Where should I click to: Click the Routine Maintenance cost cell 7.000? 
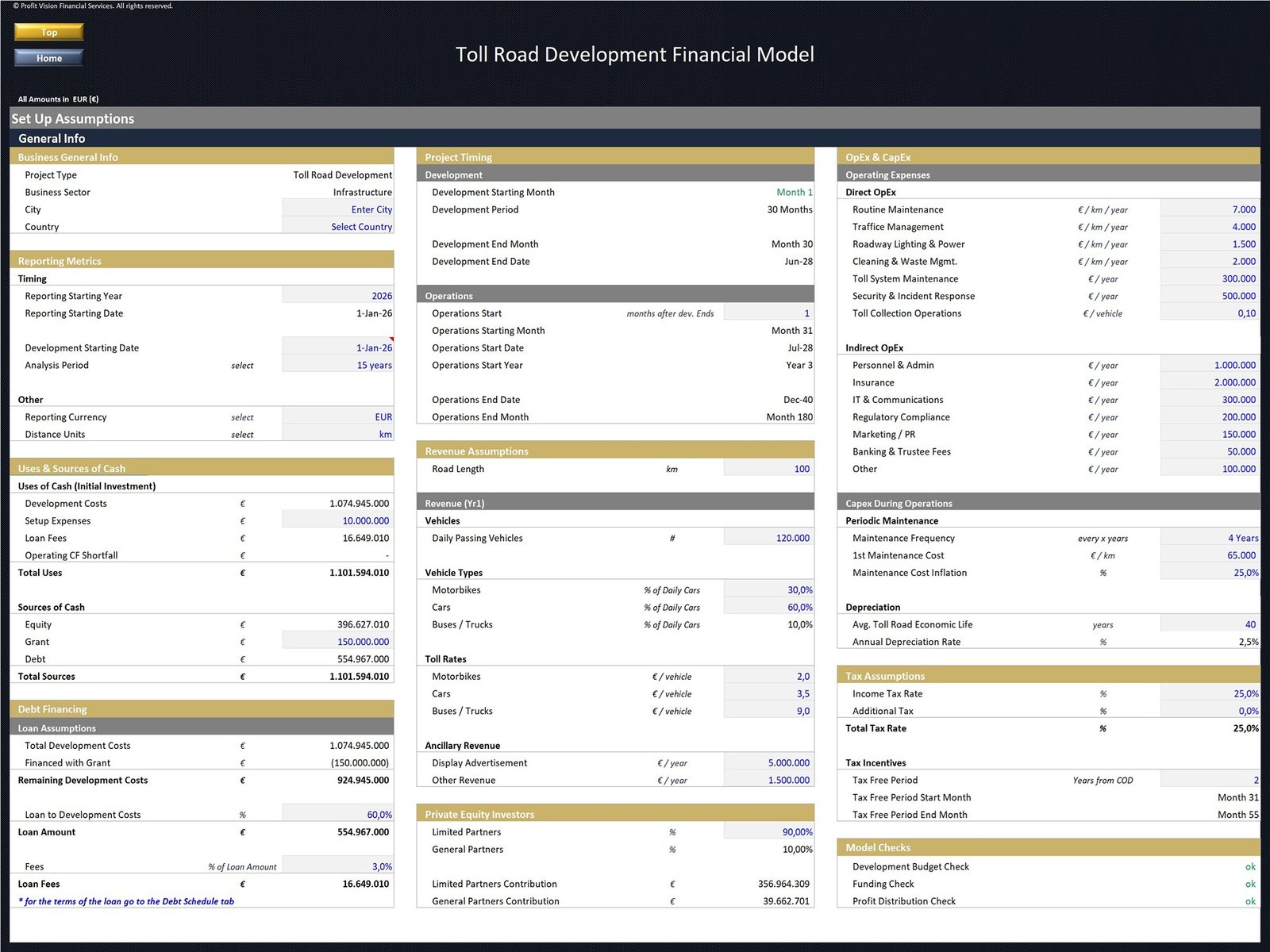pos(1209,209)
